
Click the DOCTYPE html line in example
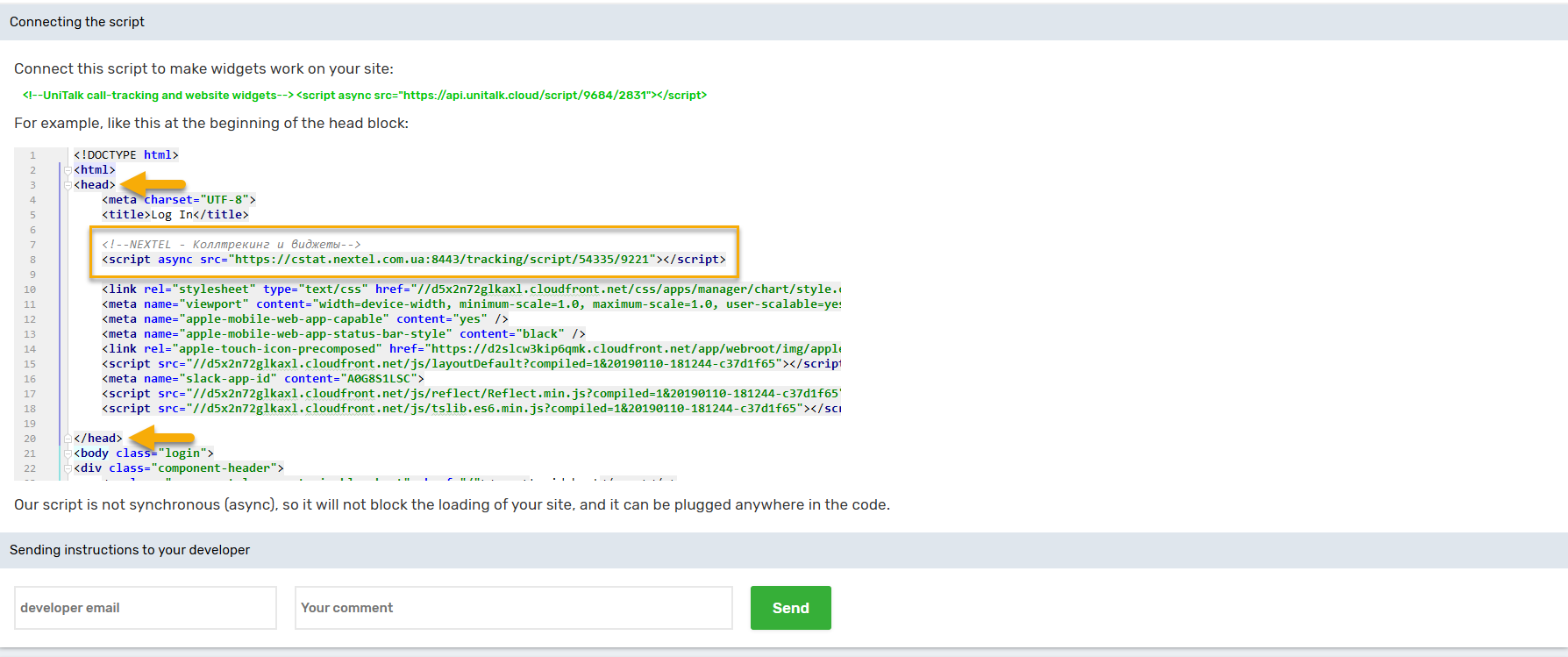(125, 155)
